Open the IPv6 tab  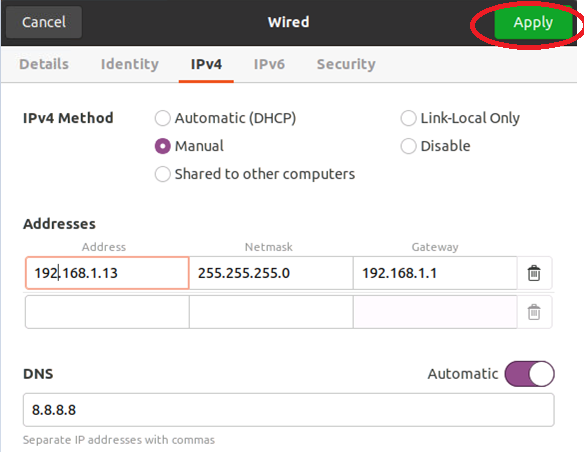click(269, 64)
